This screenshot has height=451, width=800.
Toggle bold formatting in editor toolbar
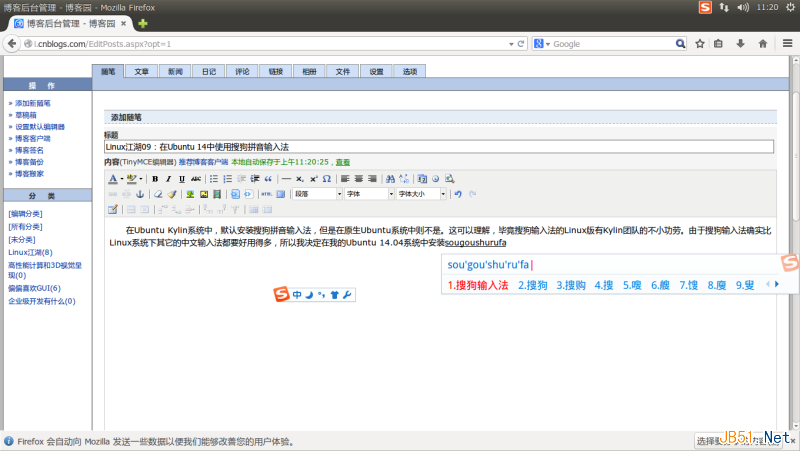(155, 179)
